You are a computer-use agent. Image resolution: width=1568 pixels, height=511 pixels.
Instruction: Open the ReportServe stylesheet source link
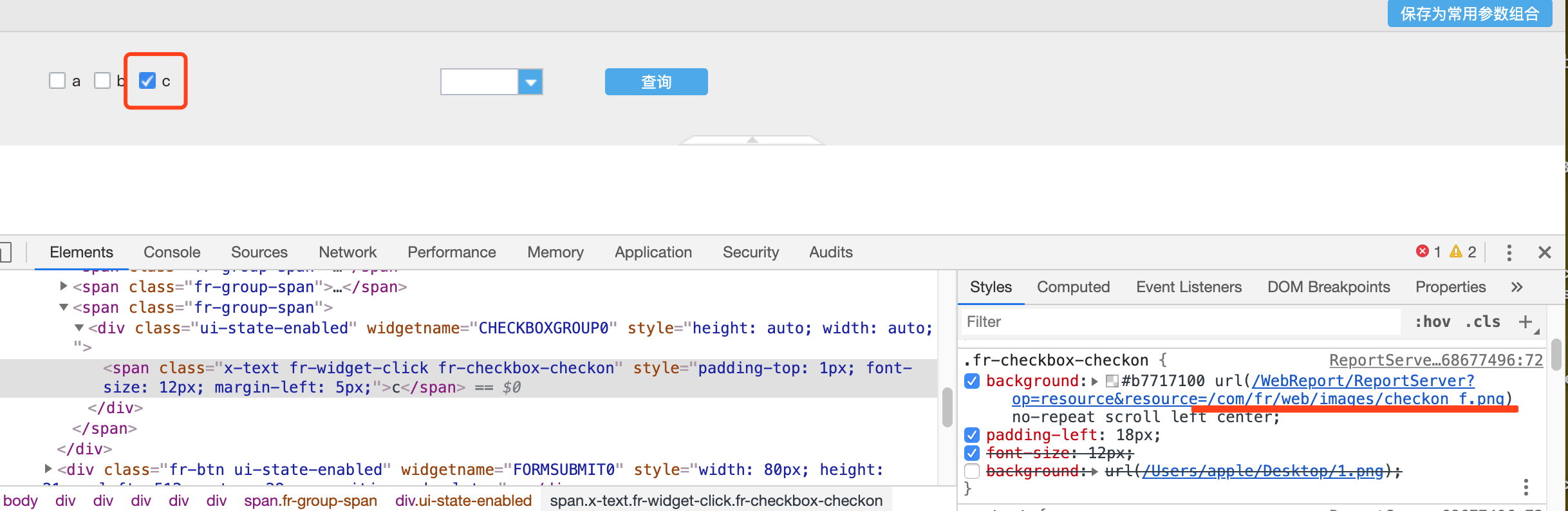coord(1435,360)
